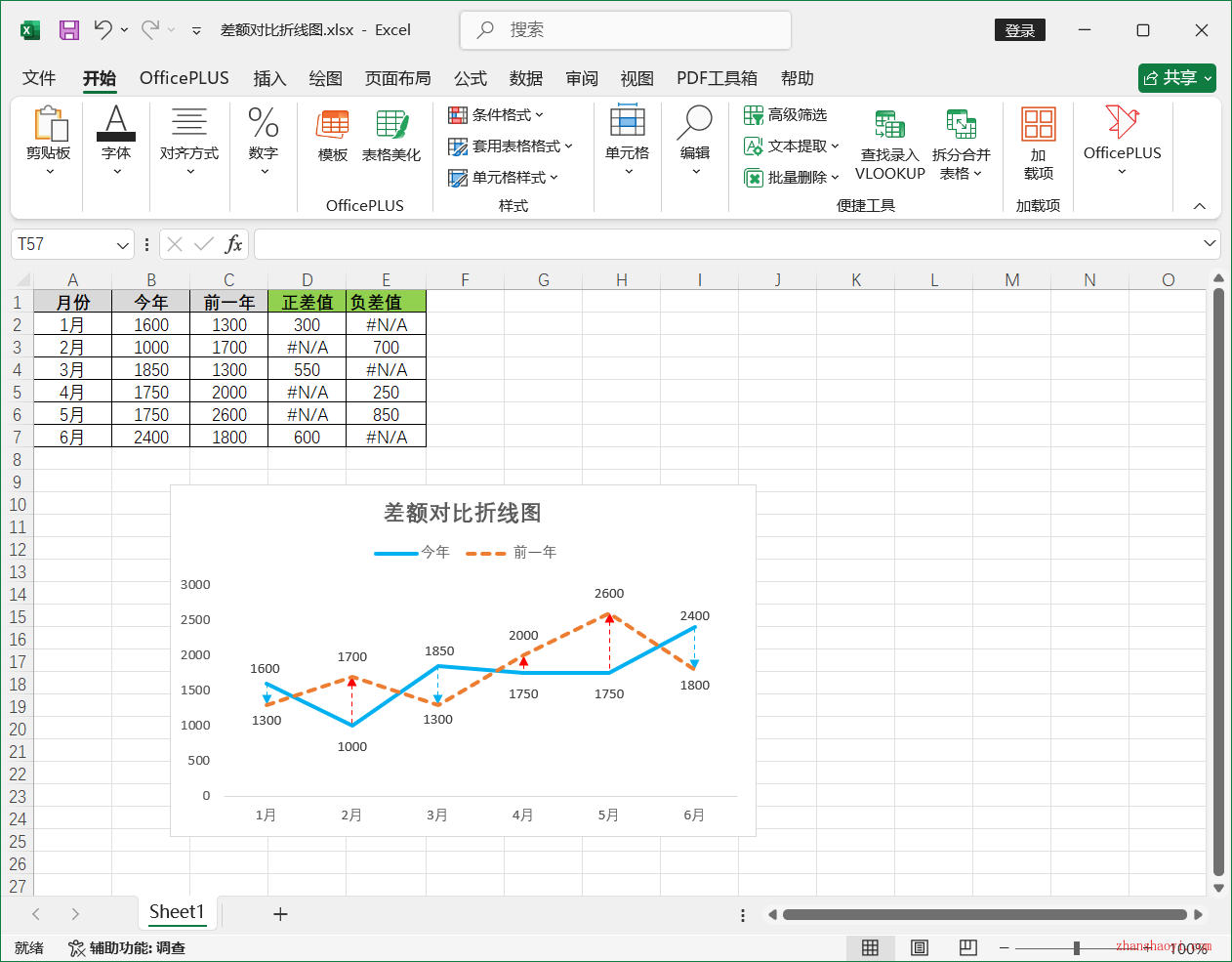1232x962 pixels.
Task: Open the 模板 (Template) gallery icon
Action: [x=332, y=137]
